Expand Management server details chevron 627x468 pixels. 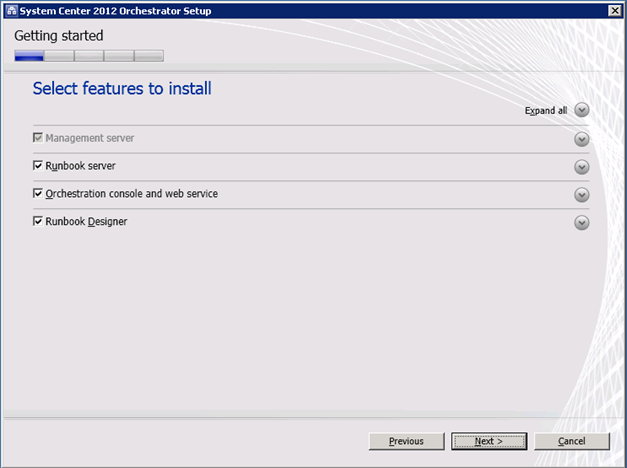582,139
